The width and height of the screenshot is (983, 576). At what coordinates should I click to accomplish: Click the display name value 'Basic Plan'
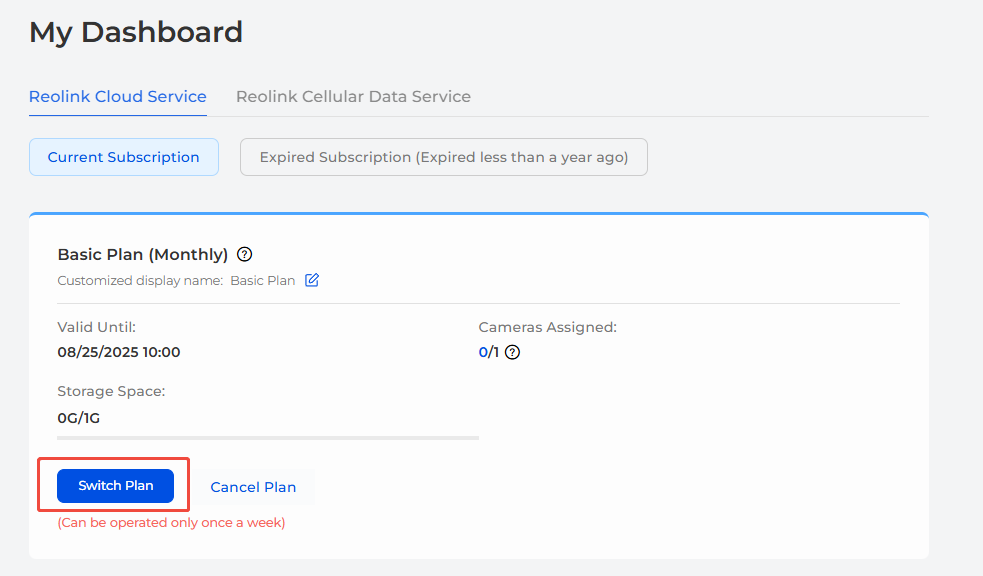click(x=263, y=281)
